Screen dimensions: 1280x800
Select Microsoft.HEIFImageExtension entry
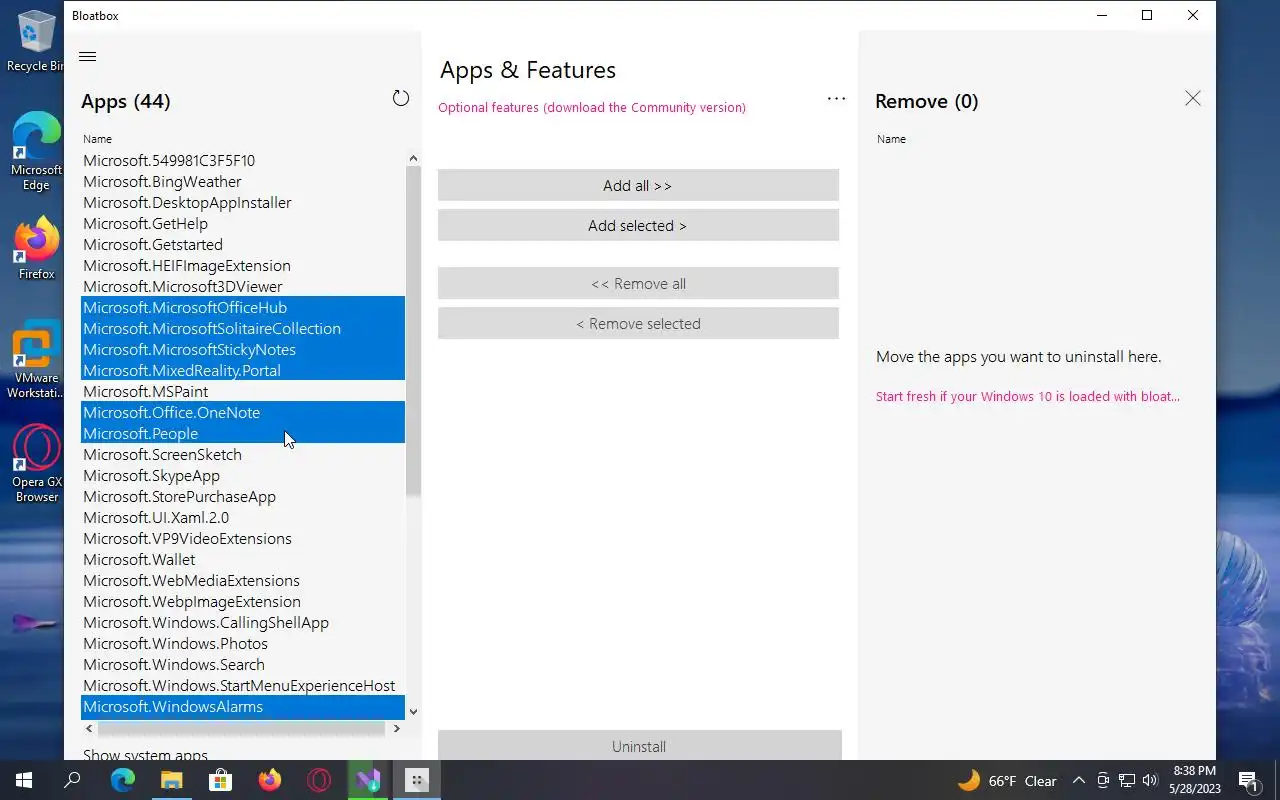pos(243,265)
